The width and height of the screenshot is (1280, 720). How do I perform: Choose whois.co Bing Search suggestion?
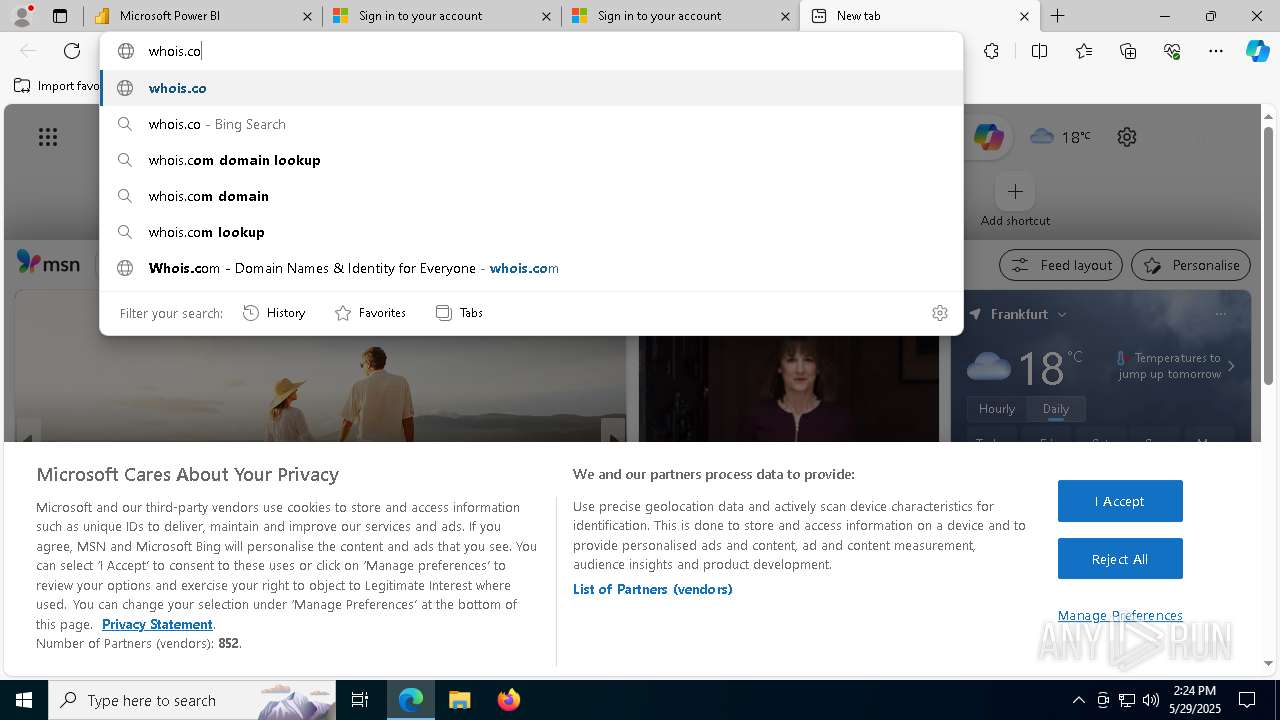coord(531,124)
